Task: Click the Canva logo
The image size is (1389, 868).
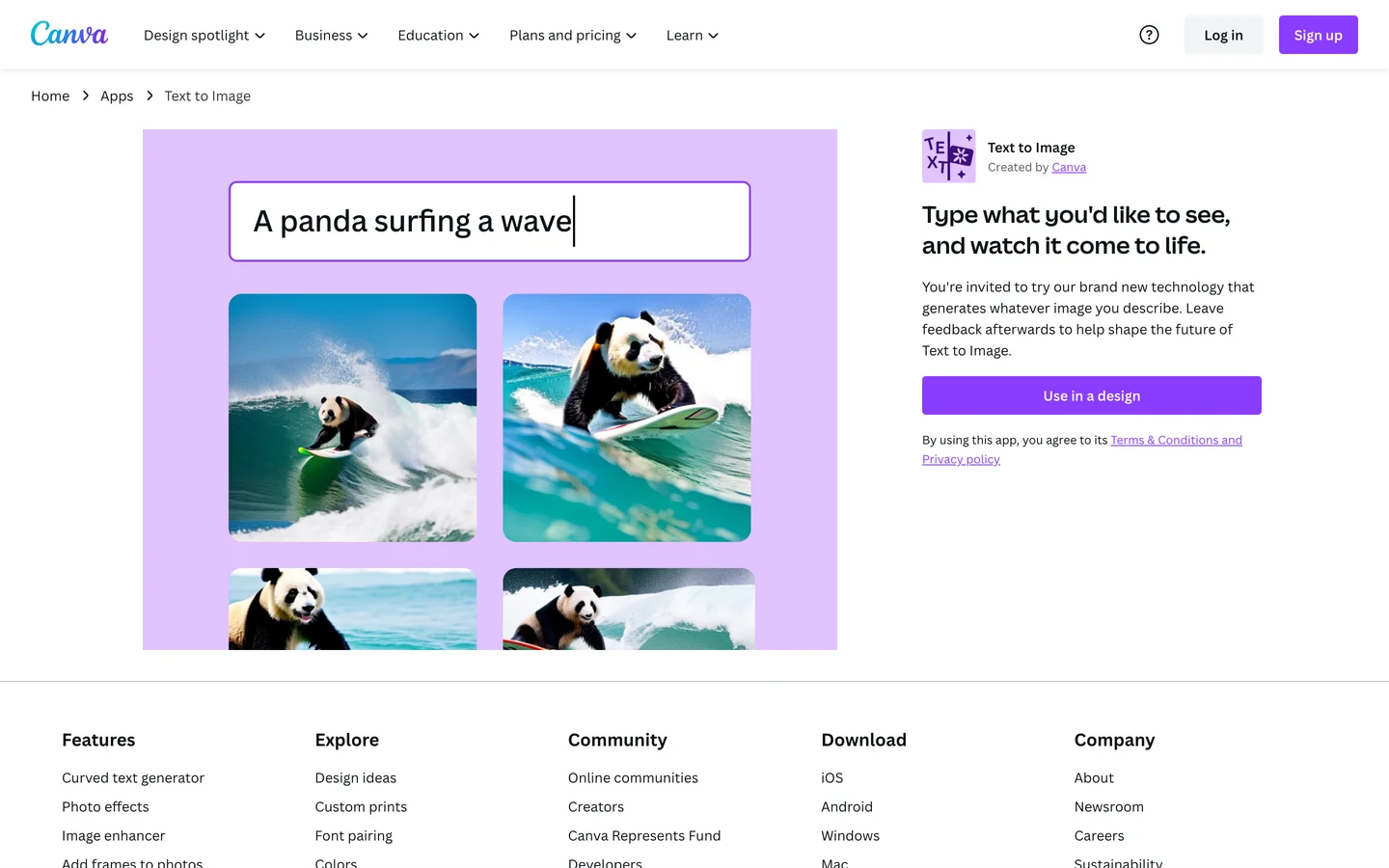Action: (69, 34)
